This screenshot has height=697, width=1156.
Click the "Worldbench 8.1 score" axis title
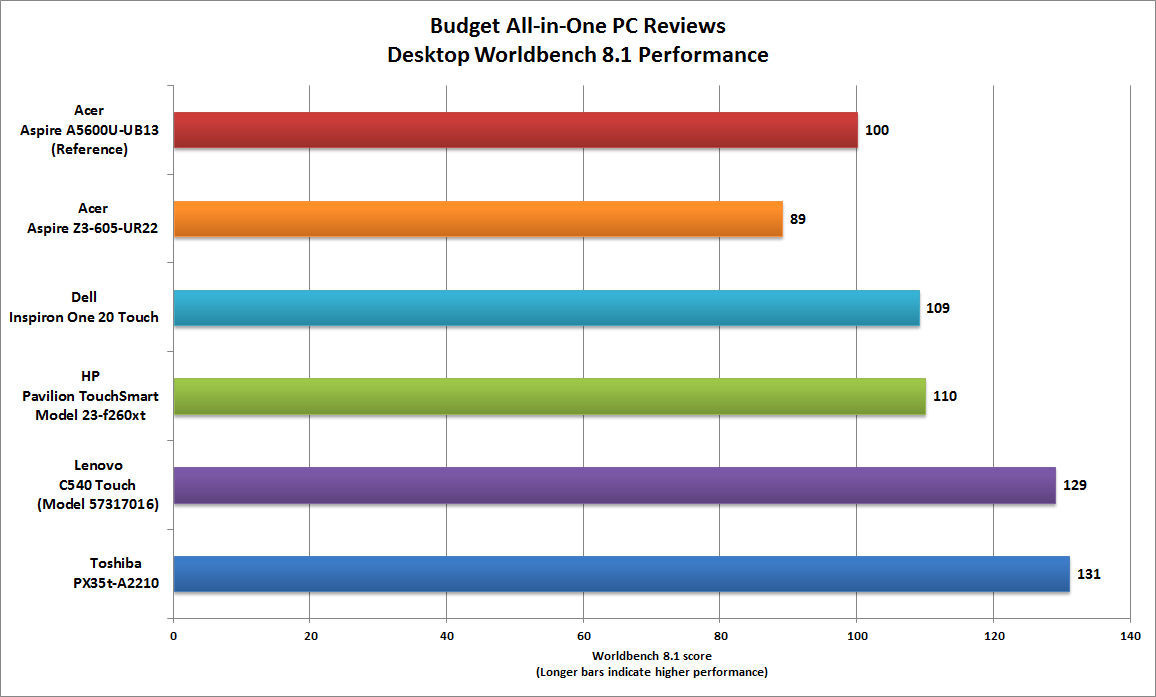(x=651, y=654)
